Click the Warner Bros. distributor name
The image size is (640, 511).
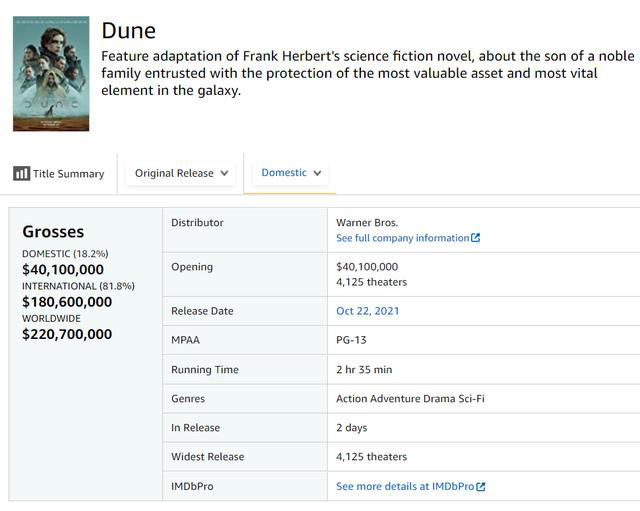click(367, 222)
